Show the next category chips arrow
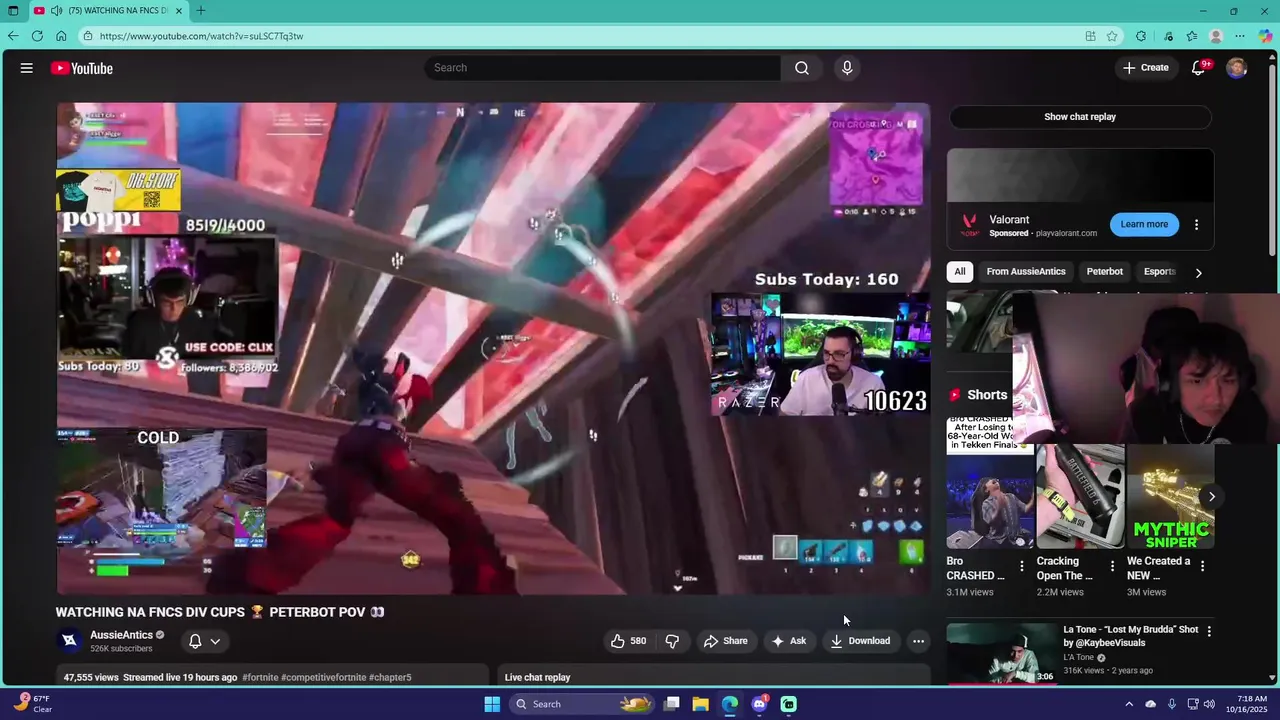 point(1198,272)
